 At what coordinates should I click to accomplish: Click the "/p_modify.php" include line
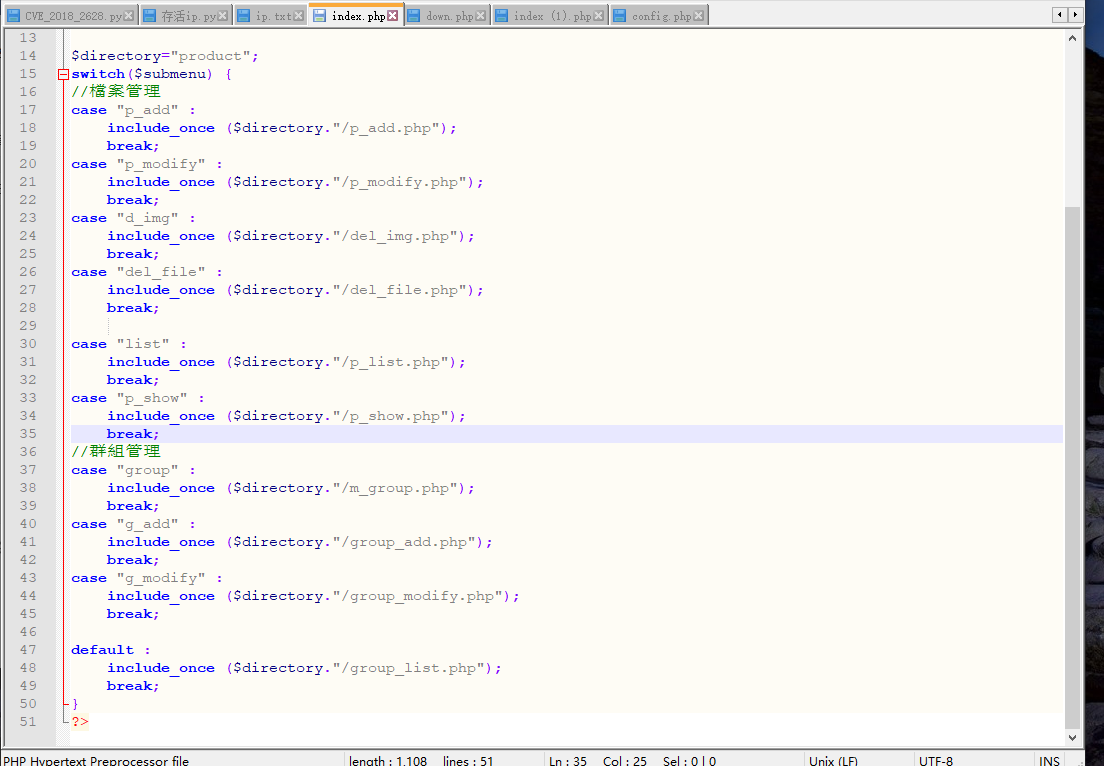[295, 182]
